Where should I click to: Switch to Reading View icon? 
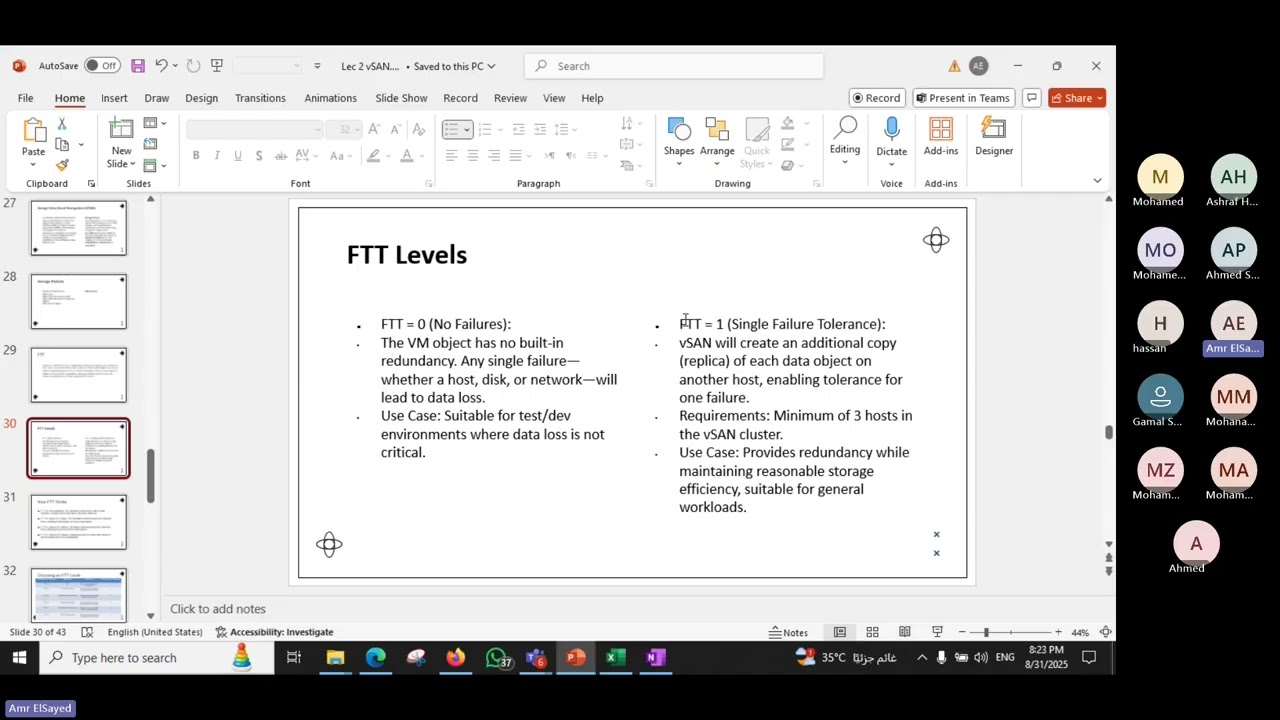coord(905,632)
